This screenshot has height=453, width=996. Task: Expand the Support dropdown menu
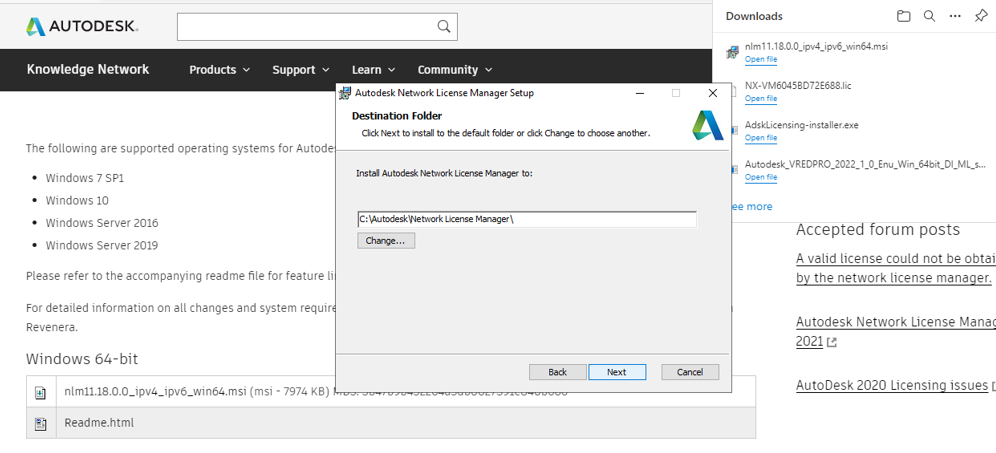tap(300, 70)
